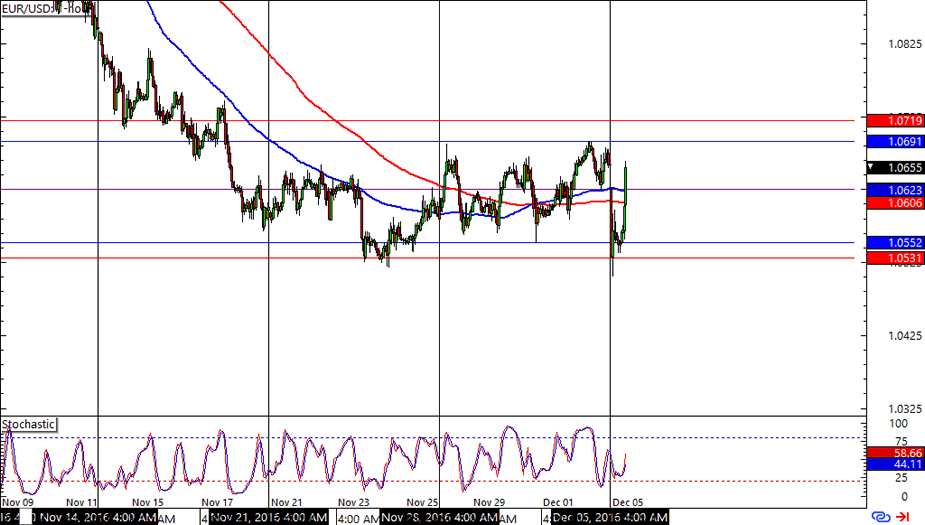Click the Nov 29 date axis label
Screen dimensions: 925x525
pos(489,503)
